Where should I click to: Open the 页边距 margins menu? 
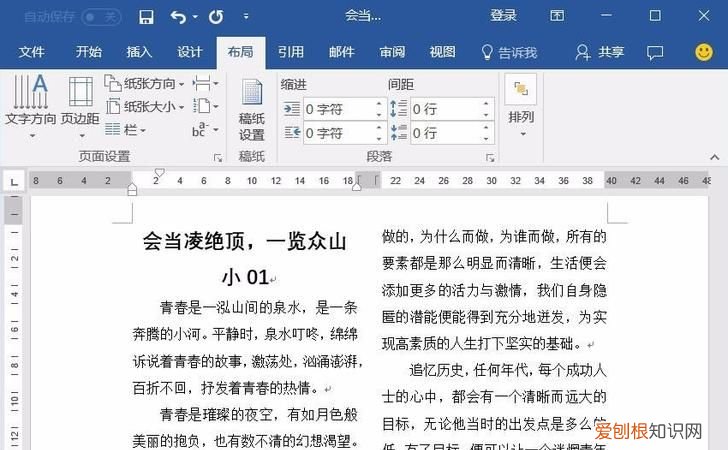(80, 107)
